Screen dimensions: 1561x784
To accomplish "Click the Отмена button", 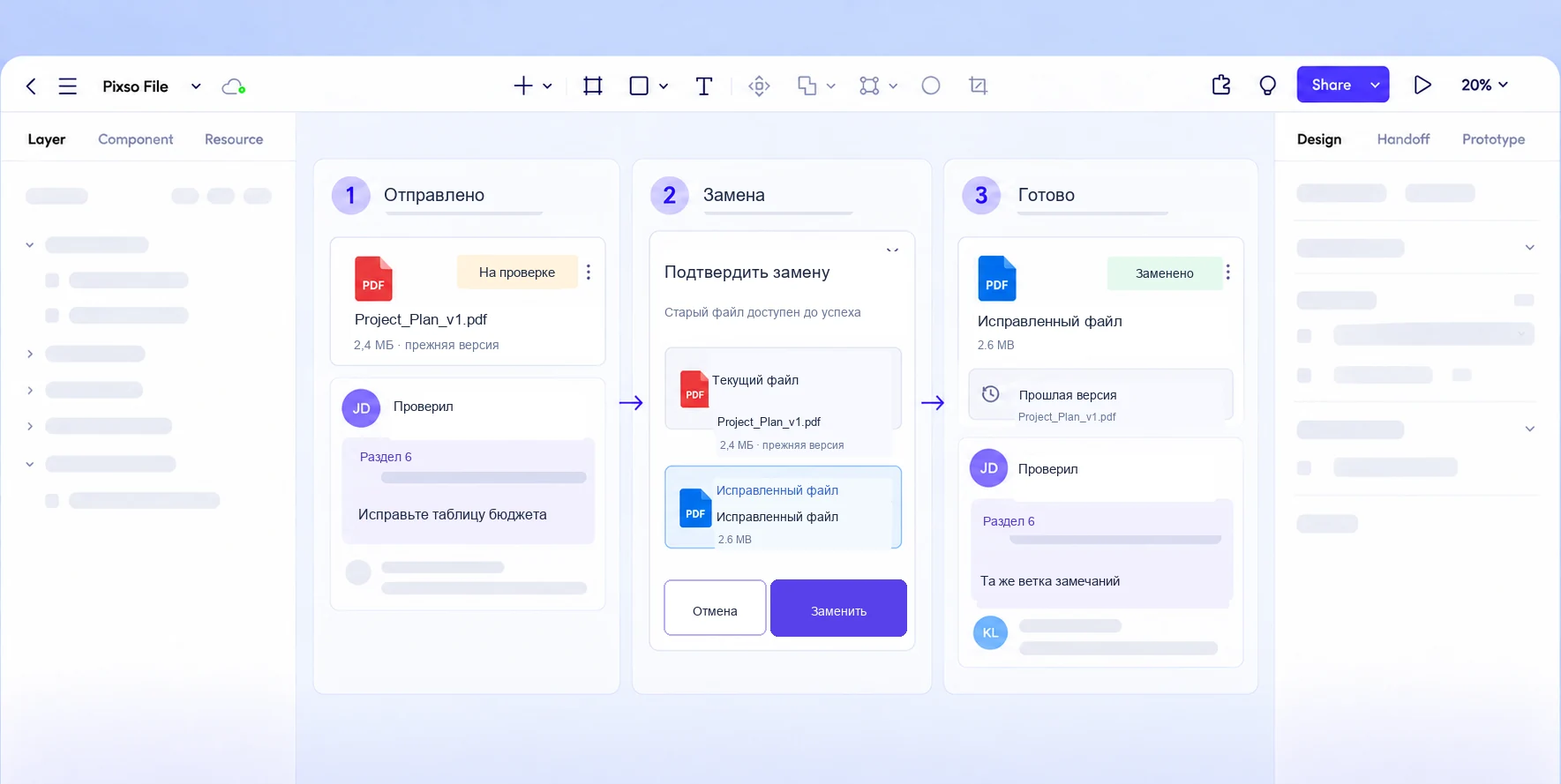I will [715, 608].
